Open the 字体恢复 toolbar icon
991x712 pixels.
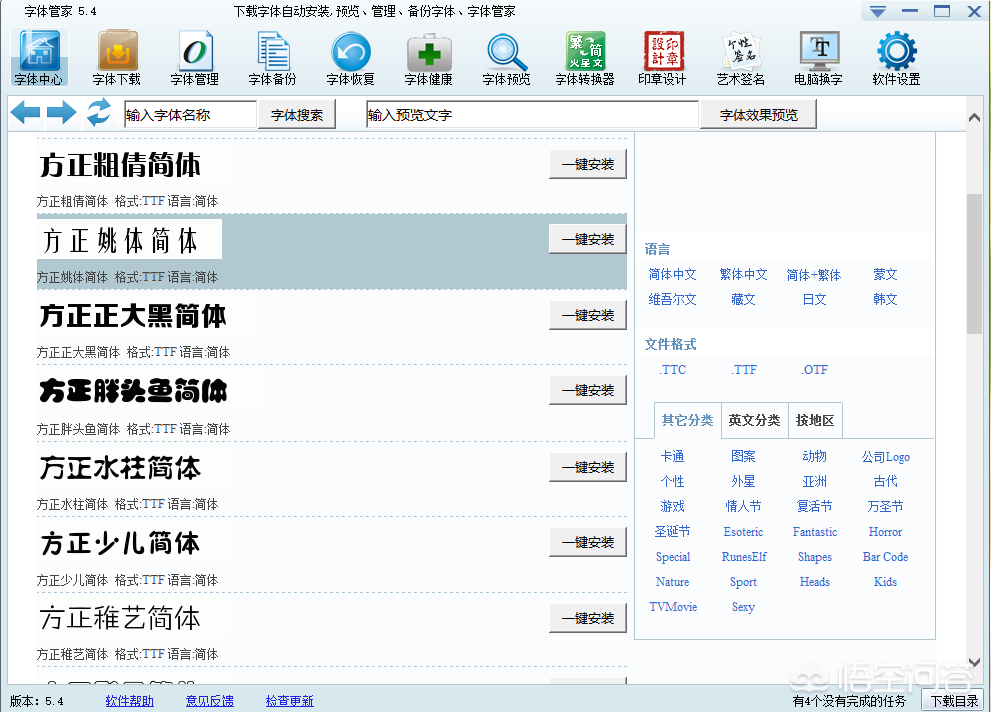point(351,57)
